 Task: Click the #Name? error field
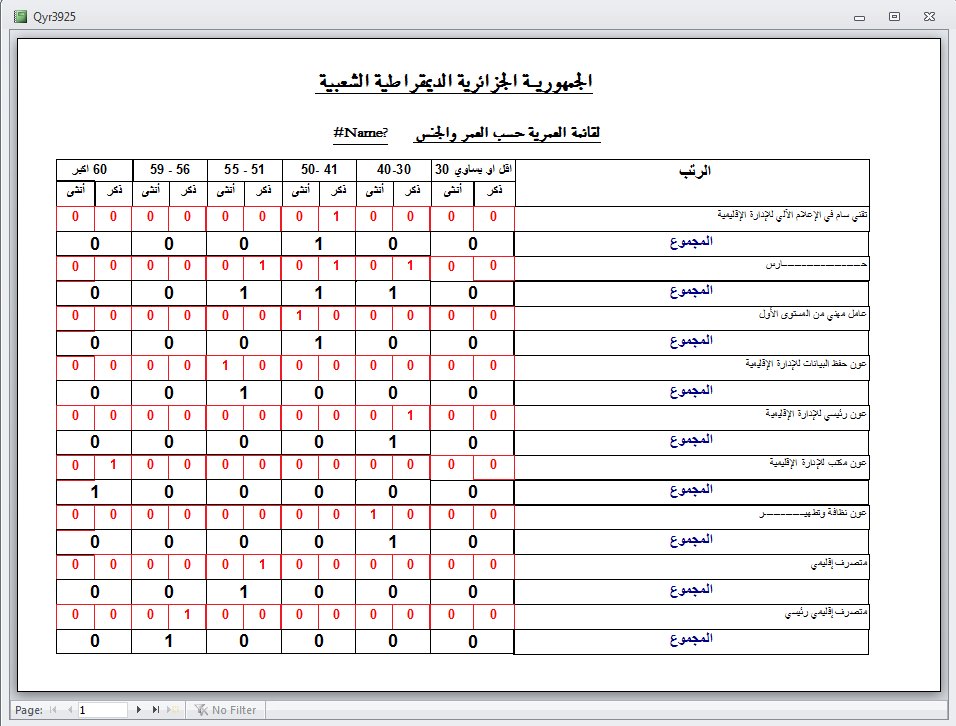pyautogui.click(x=360, y=132)
